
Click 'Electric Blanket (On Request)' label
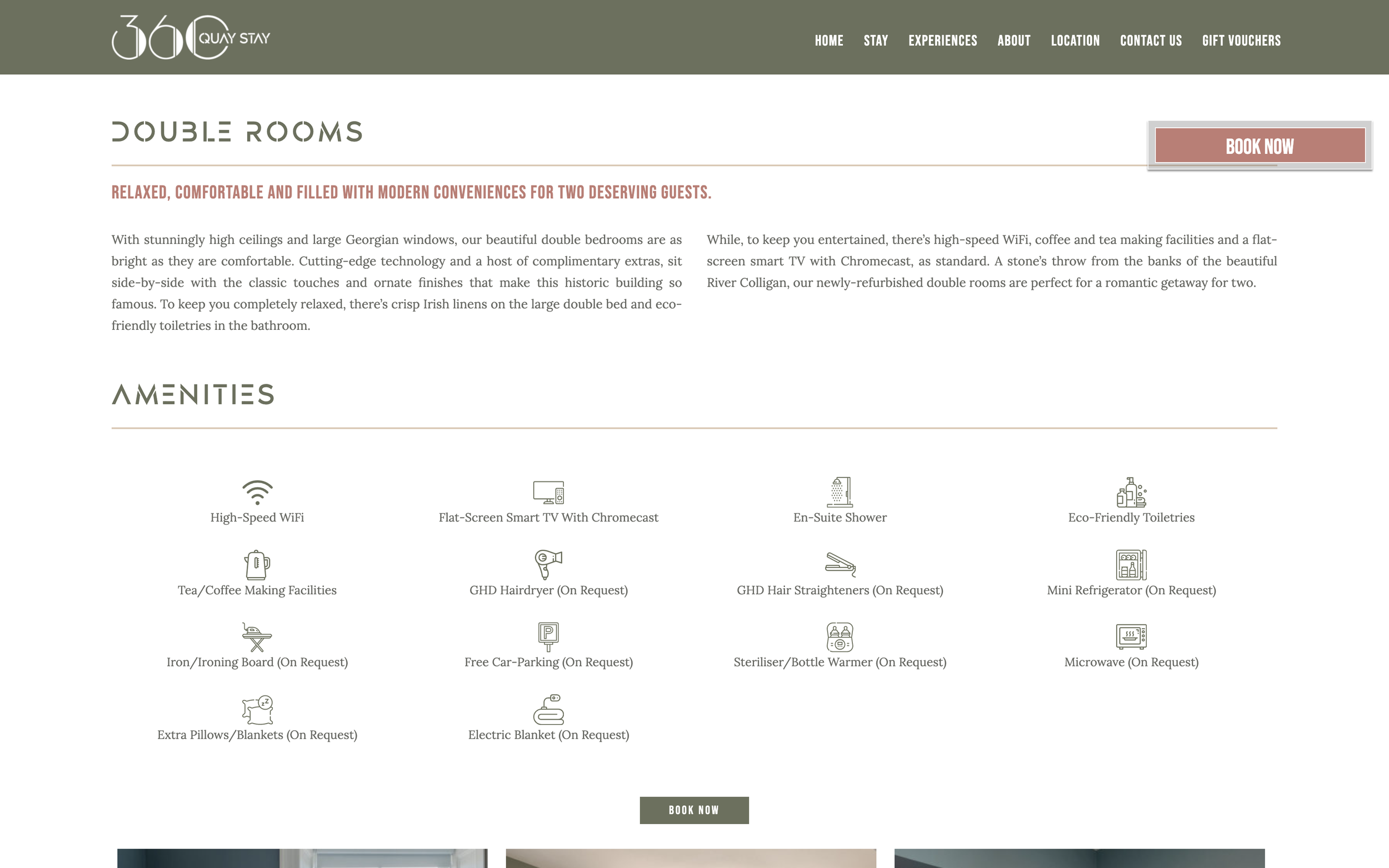pos(548,735)
